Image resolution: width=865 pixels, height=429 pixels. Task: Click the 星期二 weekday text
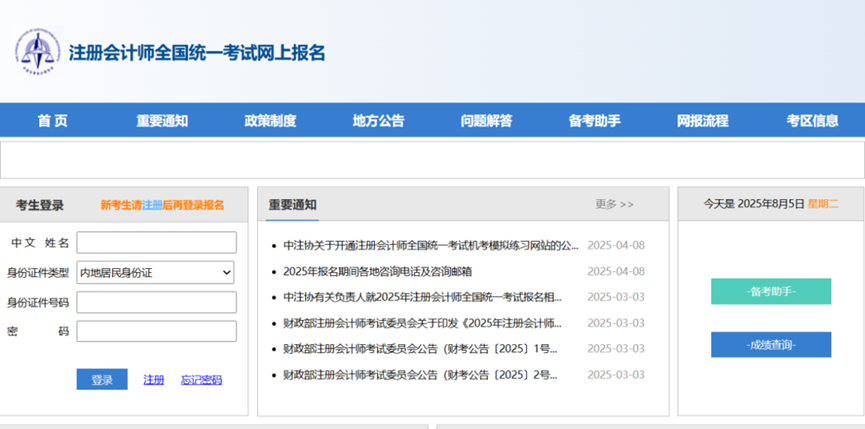click(823, 204)
